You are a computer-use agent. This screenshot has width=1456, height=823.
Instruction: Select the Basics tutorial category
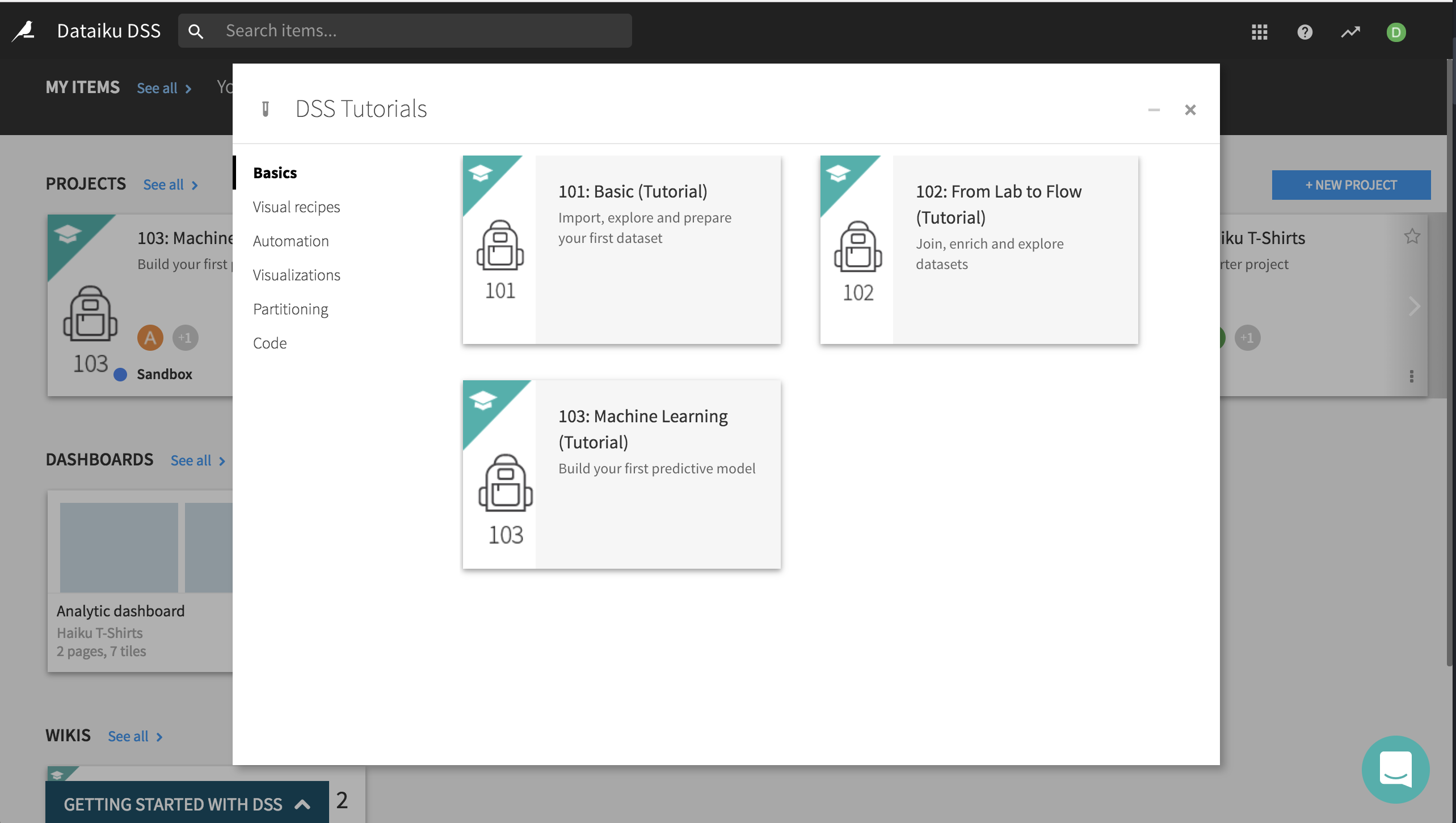275,173
